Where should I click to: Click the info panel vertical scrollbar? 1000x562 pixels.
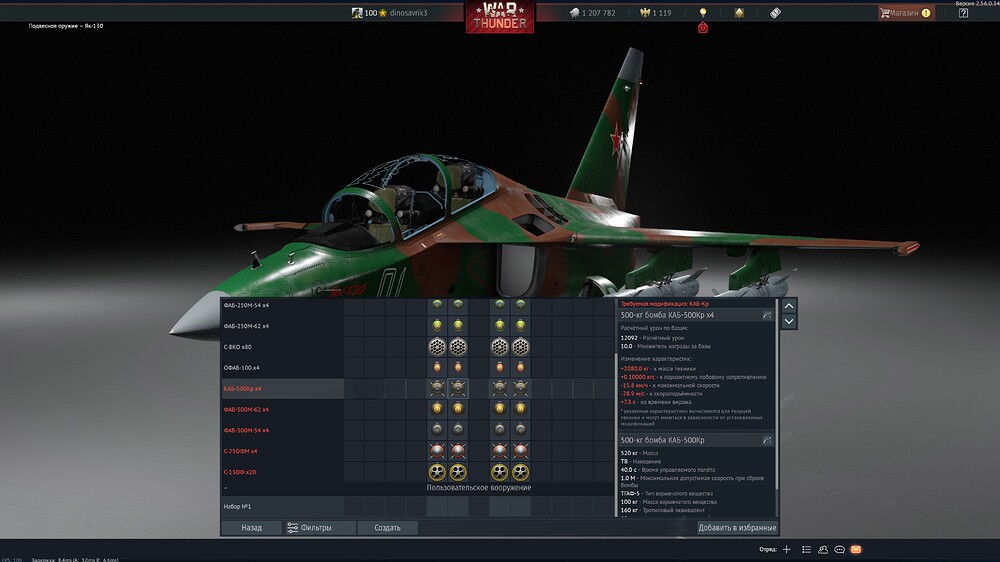776,394
